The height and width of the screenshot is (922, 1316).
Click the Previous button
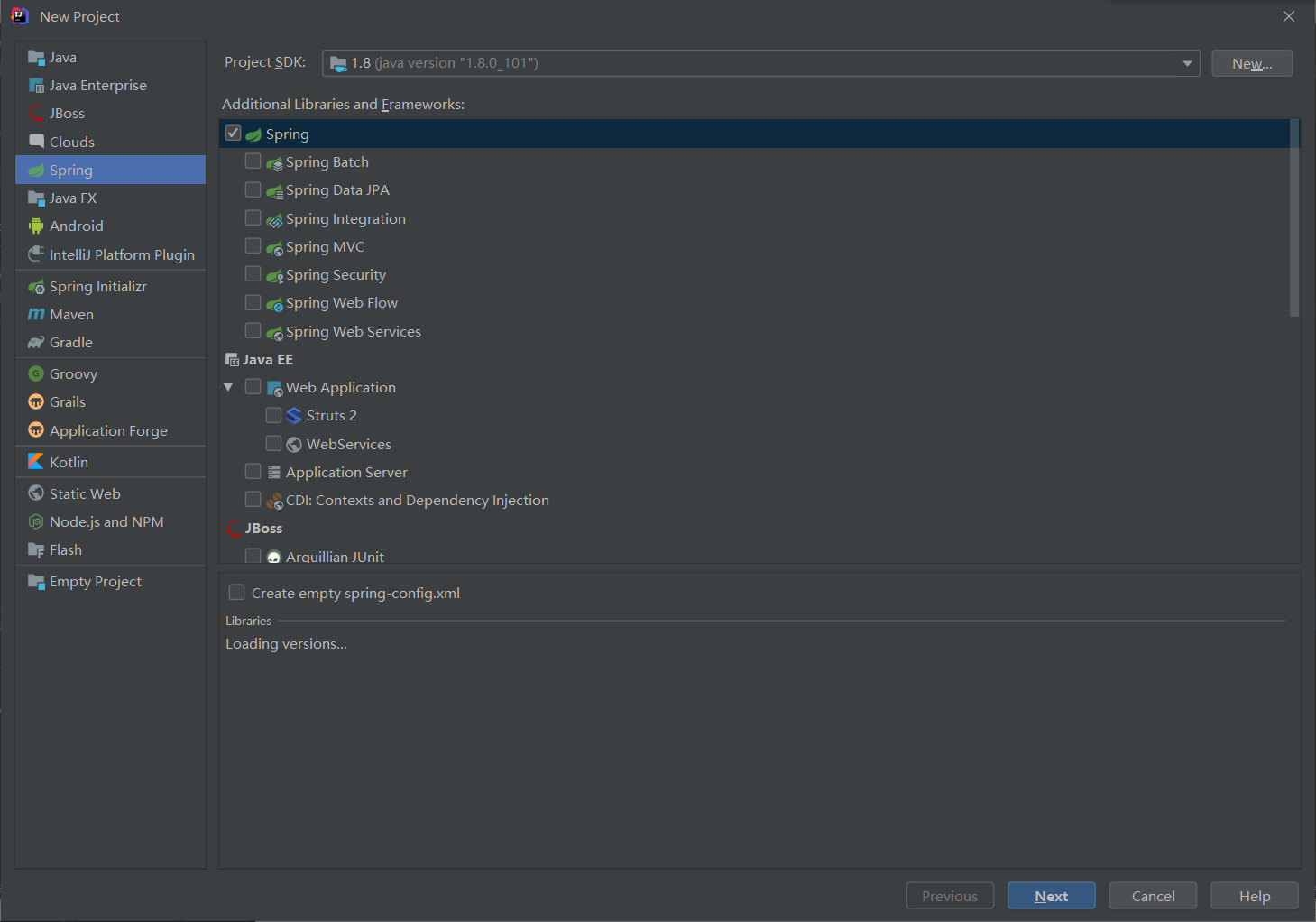click(x=950, y=896)
